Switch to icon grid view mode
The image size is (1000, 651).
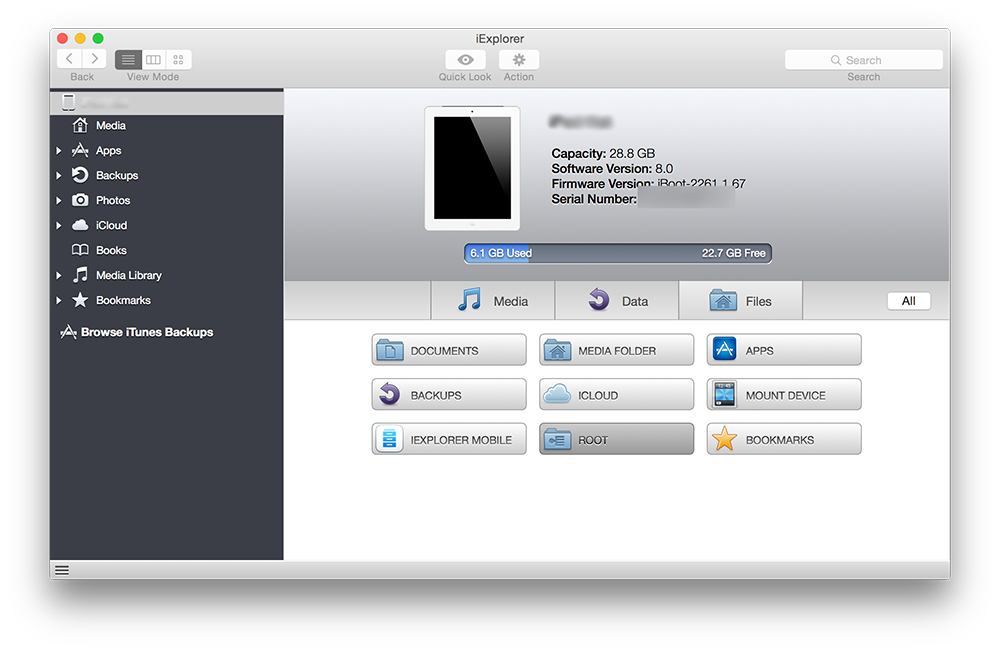tap(178, 60)
